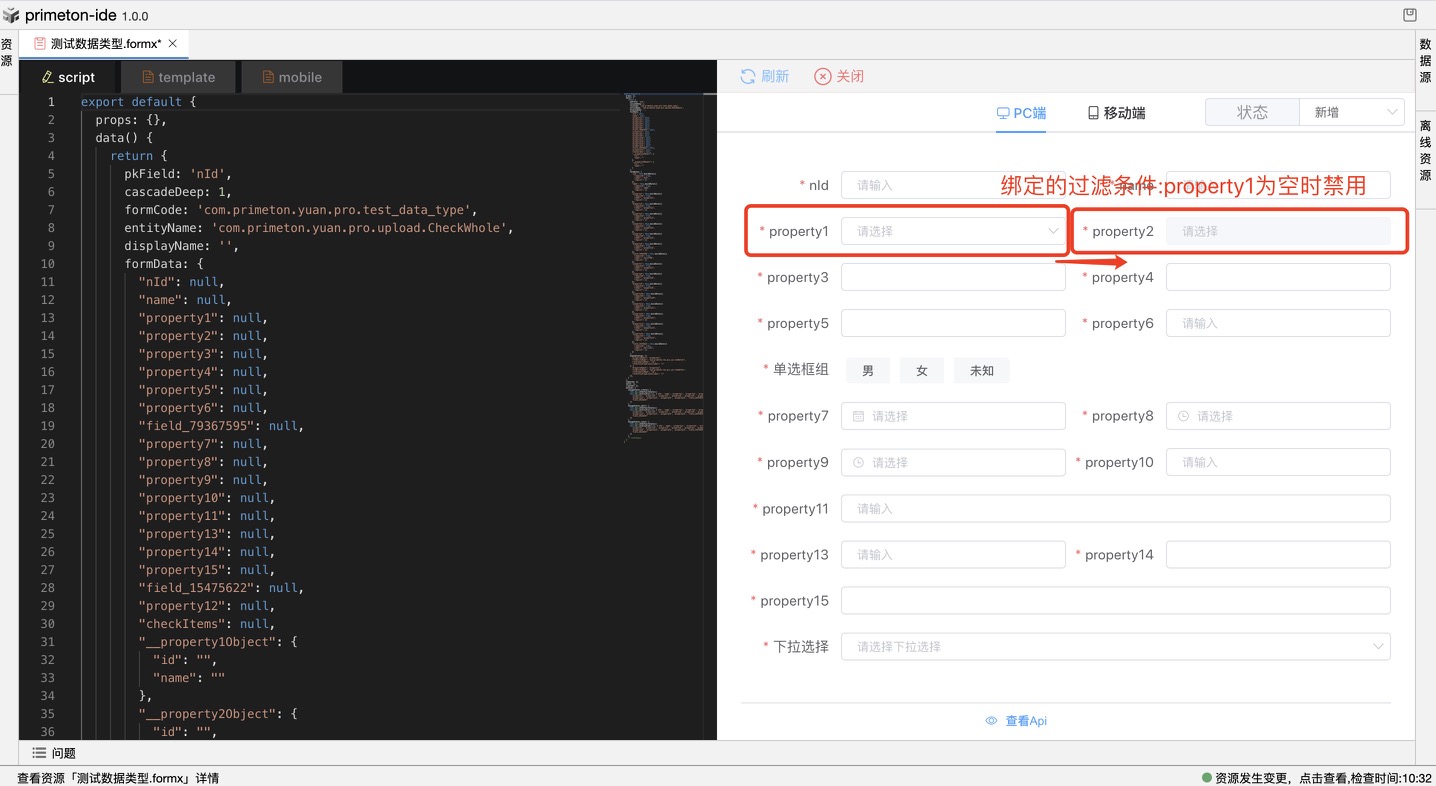Open the 下拉选择 dropdown field

[x=1114, y=647]
